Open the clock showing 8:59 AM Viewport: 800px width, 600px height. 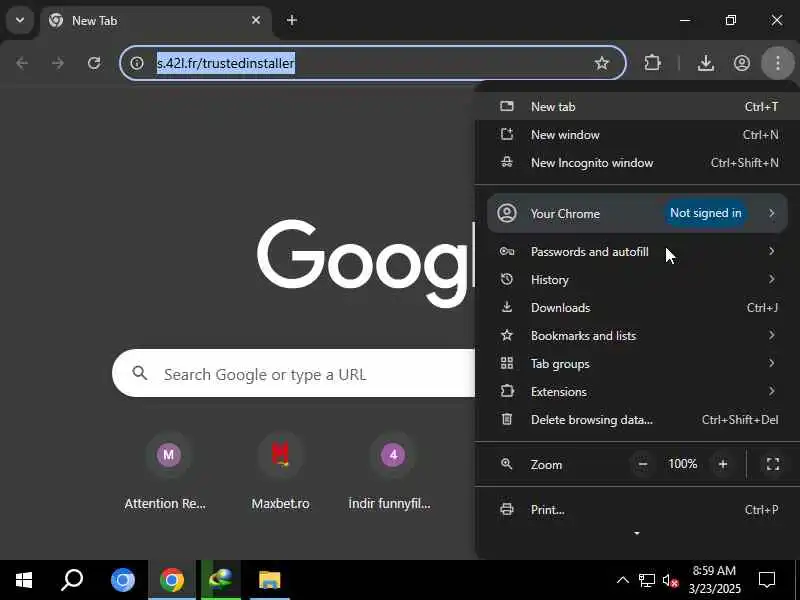coord(714,580)
